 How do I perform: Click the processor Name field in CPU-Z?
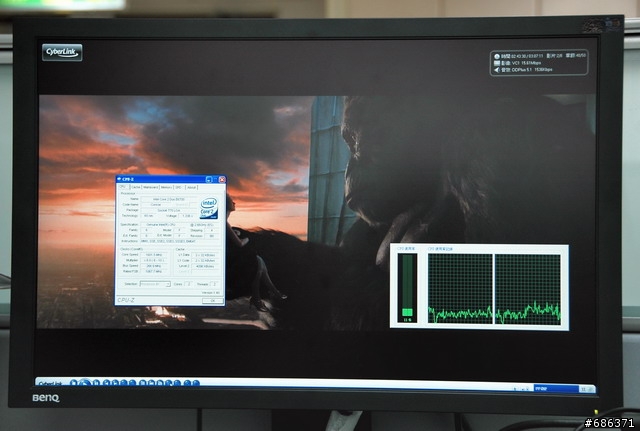pyautogui.click(x=168, y=199)
